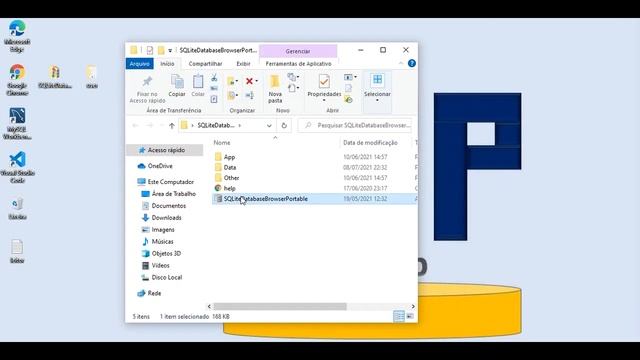Collapse the ribbon with the chevron
The image size is (640, 360).
401,63
